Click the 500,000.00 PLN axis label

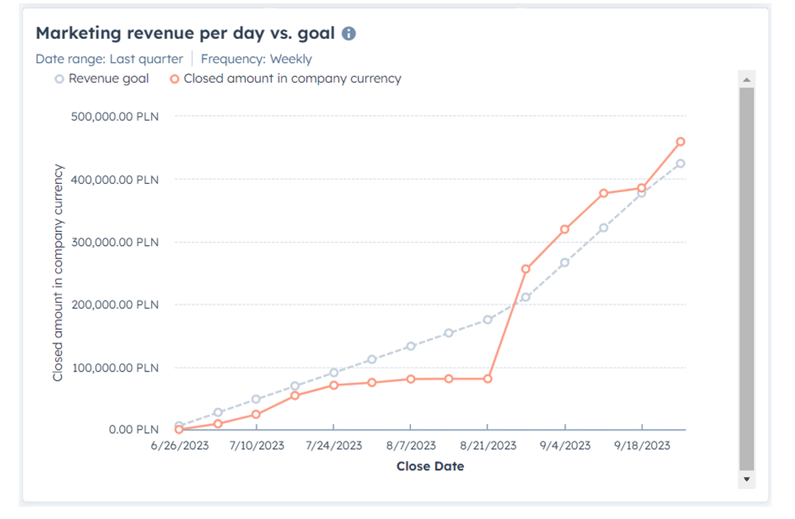tap(115, 117)
